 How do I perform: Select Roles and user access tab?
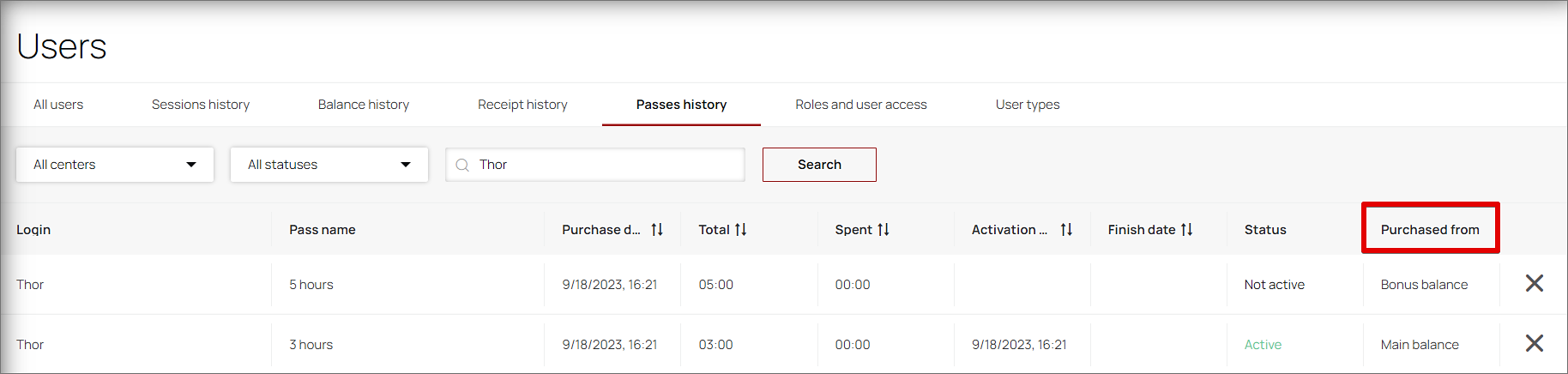pos(861,105)
